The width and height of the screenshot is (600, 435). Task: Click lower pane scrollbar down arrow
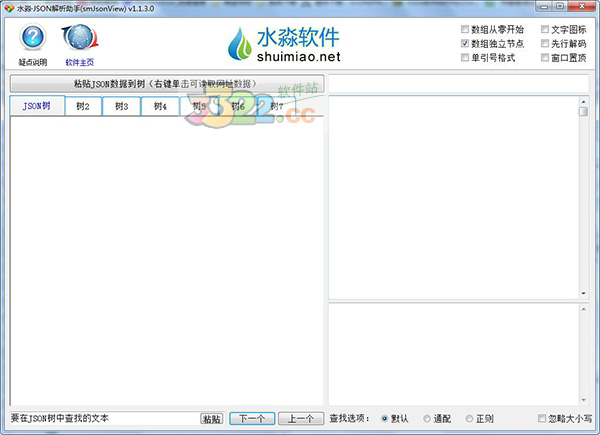(583, 400)
